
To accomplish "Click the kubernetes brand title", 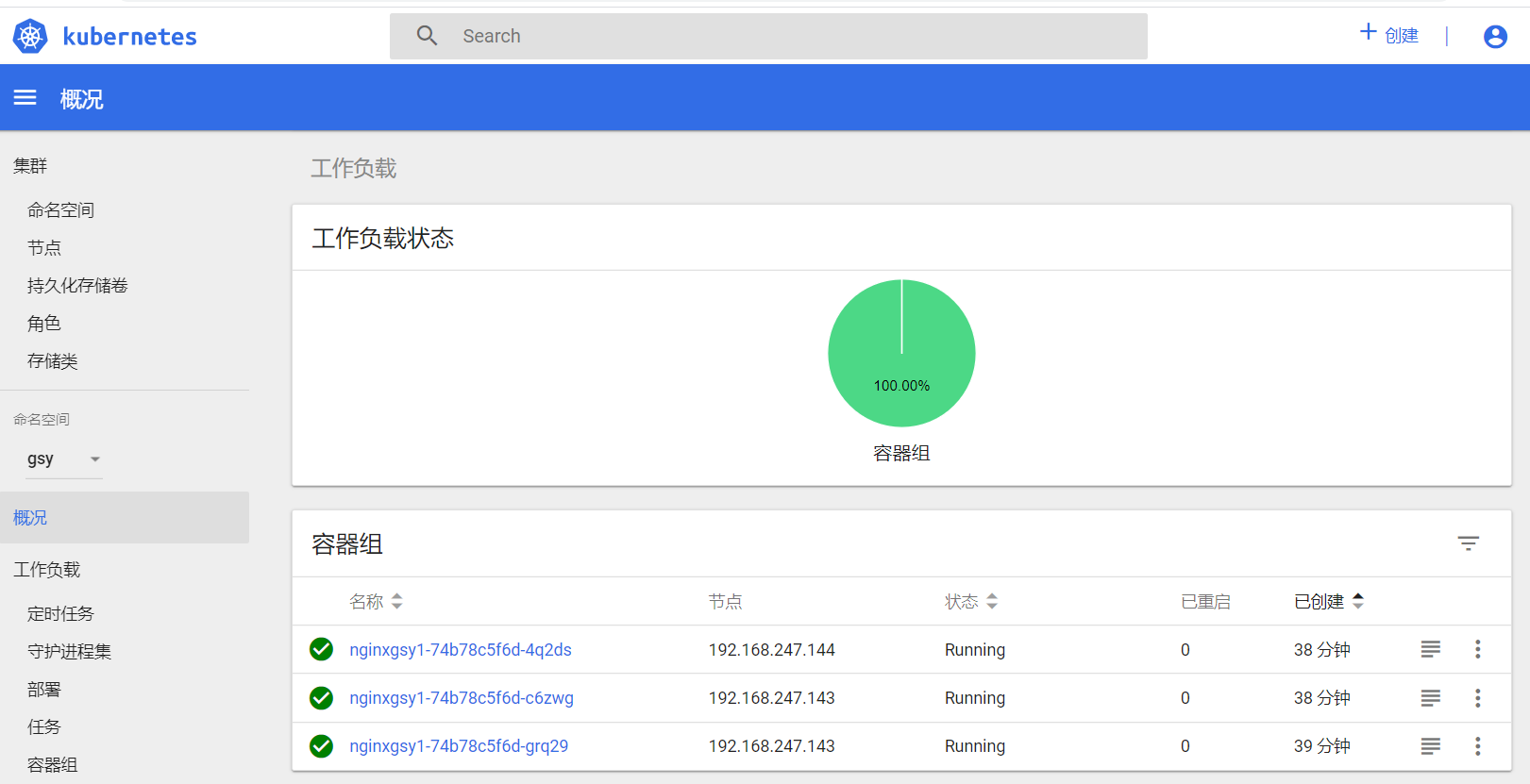I will [130, 37].
